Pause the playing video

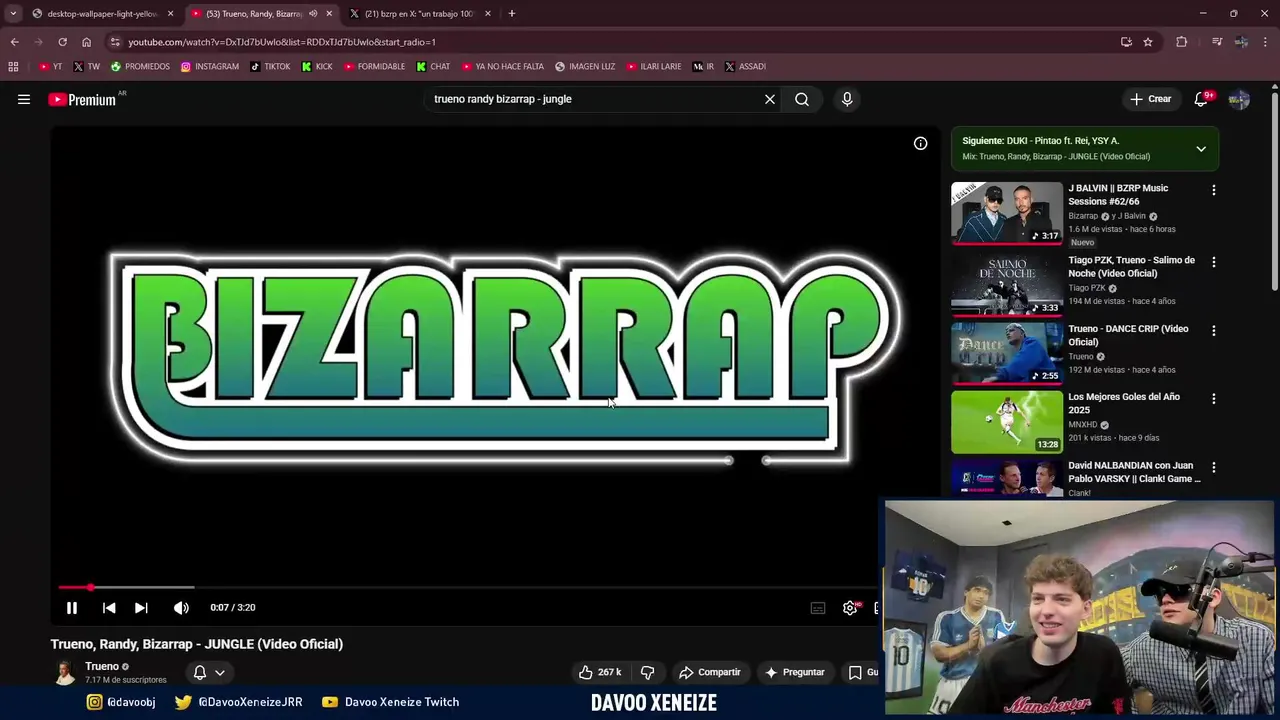72,607
